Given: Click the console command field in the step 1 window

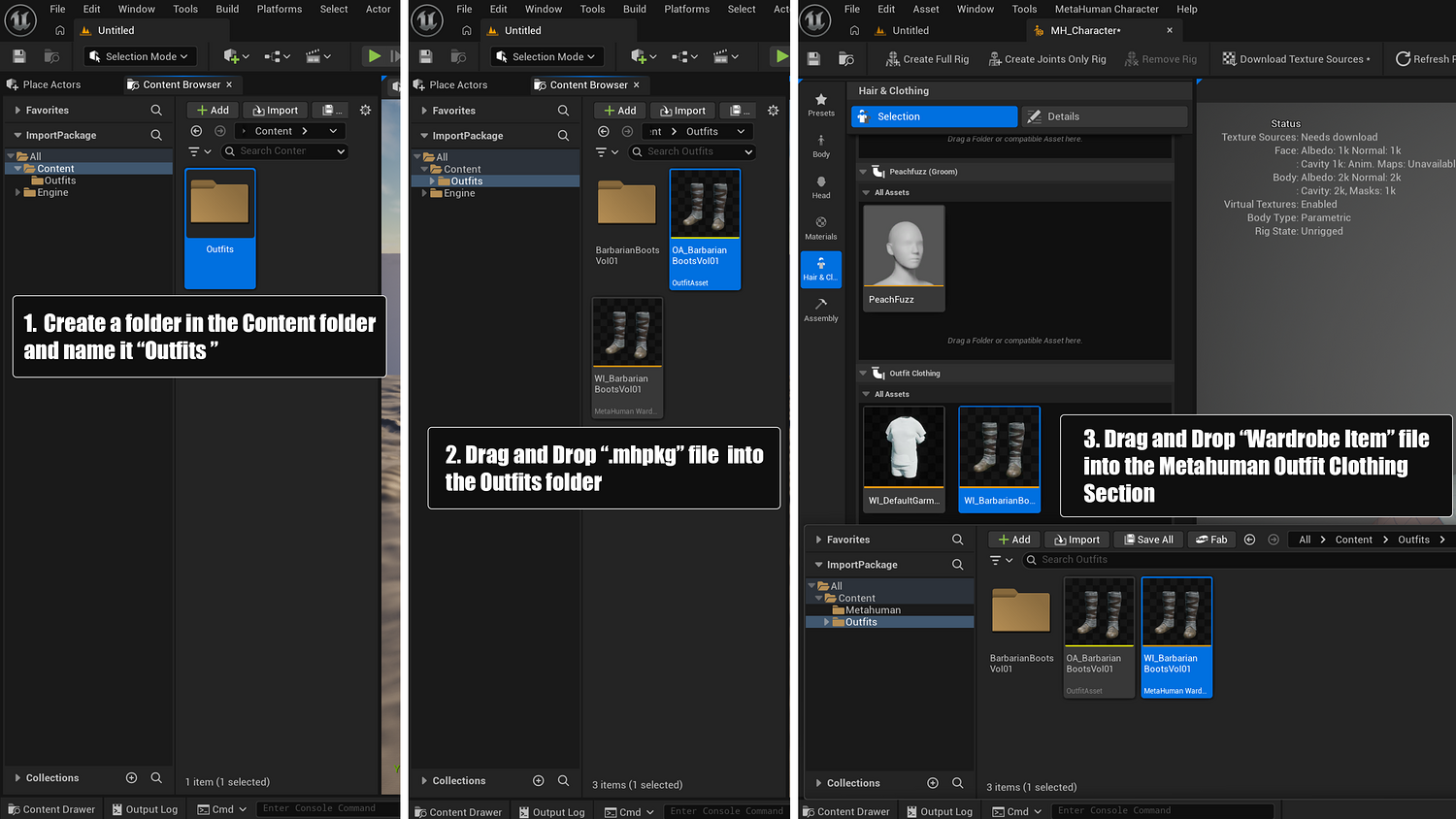Looking at the screenshot, I should (328, 808).
